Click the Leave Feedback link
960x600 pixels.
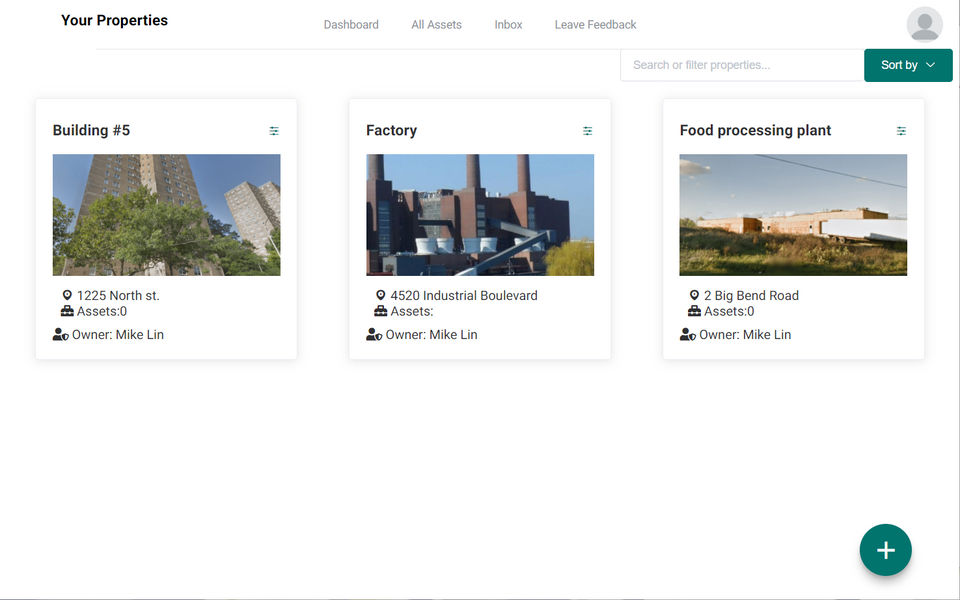click(x=595, y=25)
